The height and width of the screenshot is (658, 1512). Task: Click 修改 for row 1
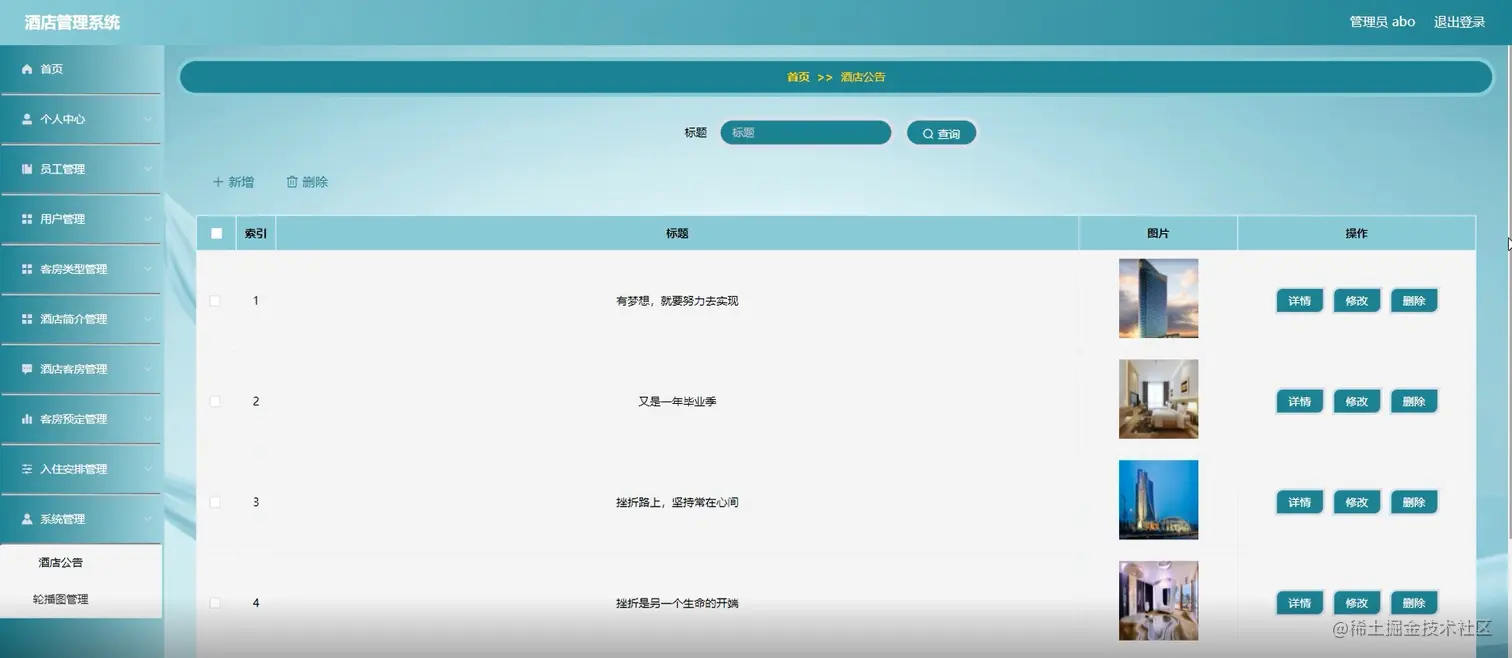coord(1356,301)
